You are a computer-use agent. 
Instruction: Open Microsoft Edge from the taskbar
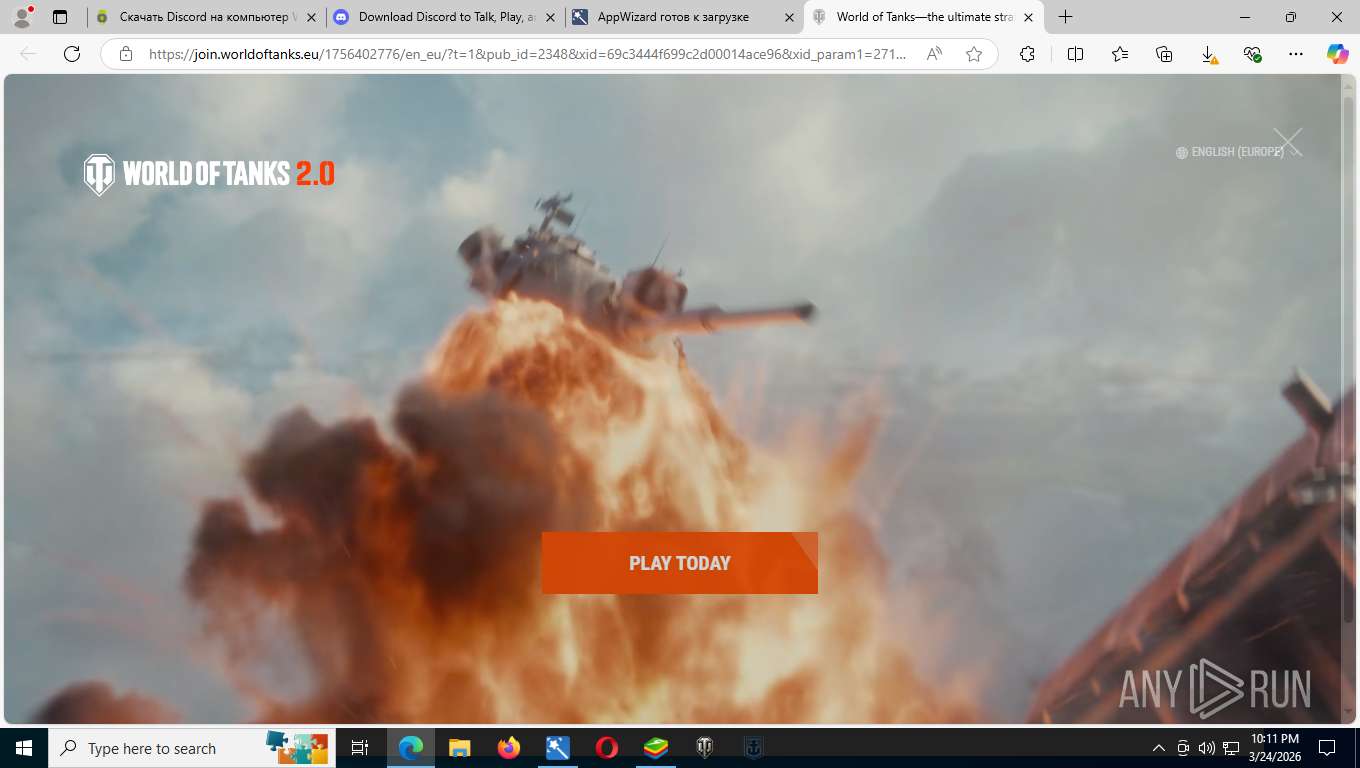tap(411, 748)
